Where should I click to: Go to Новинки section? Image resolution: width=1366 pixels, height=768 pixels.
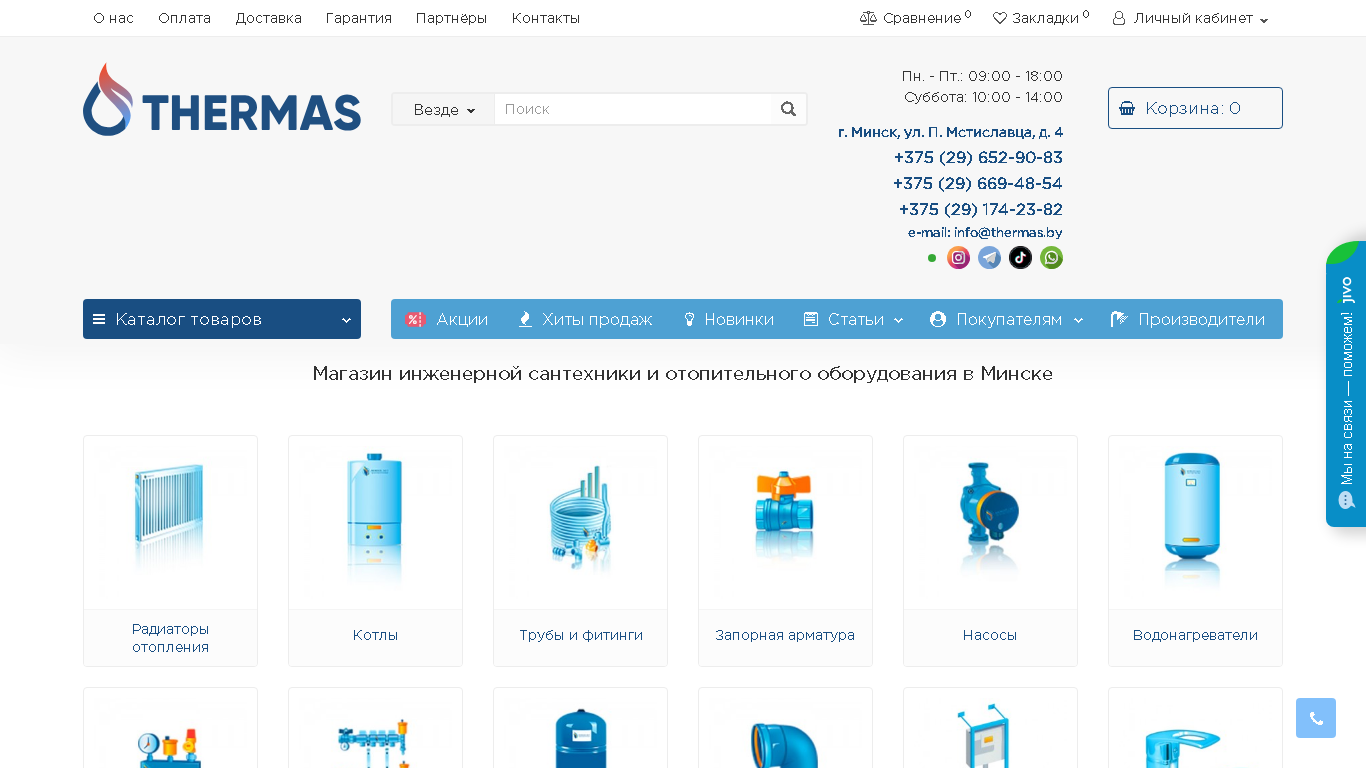(x=728, y=319)
